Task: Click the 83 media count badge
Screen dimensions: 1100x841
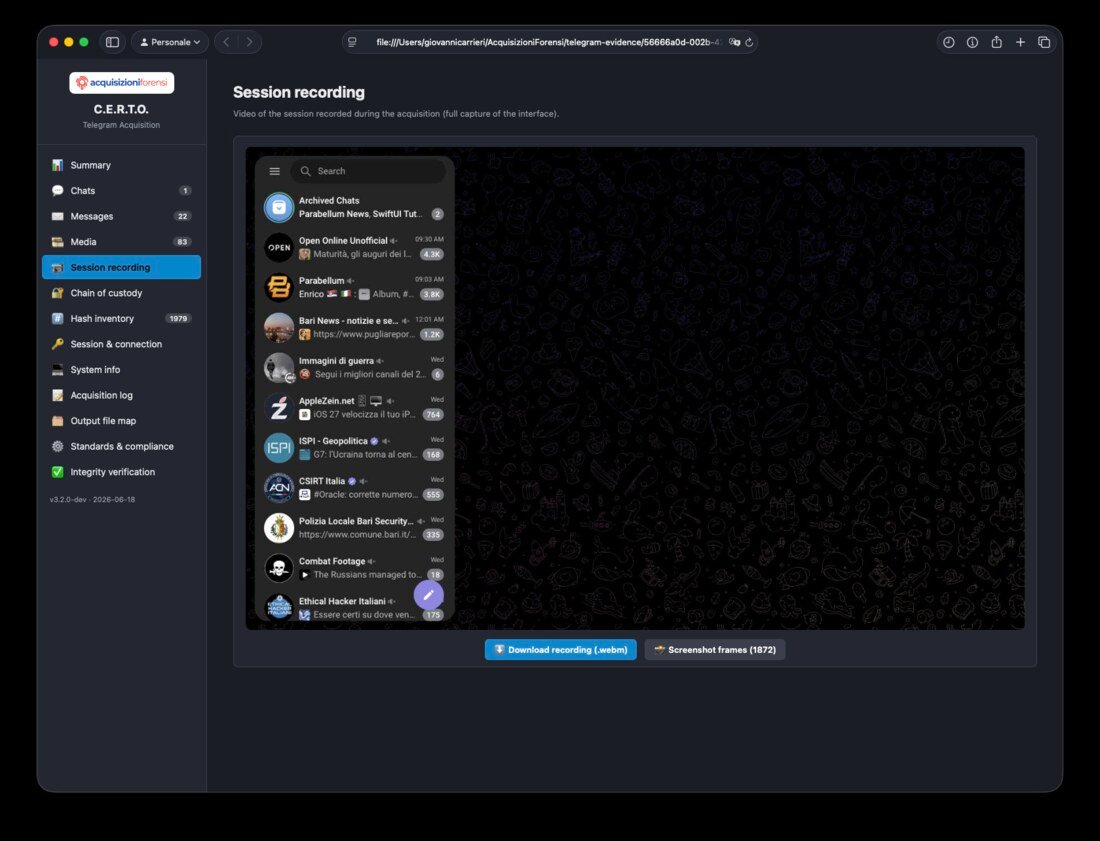Action: tap(182, 242)
